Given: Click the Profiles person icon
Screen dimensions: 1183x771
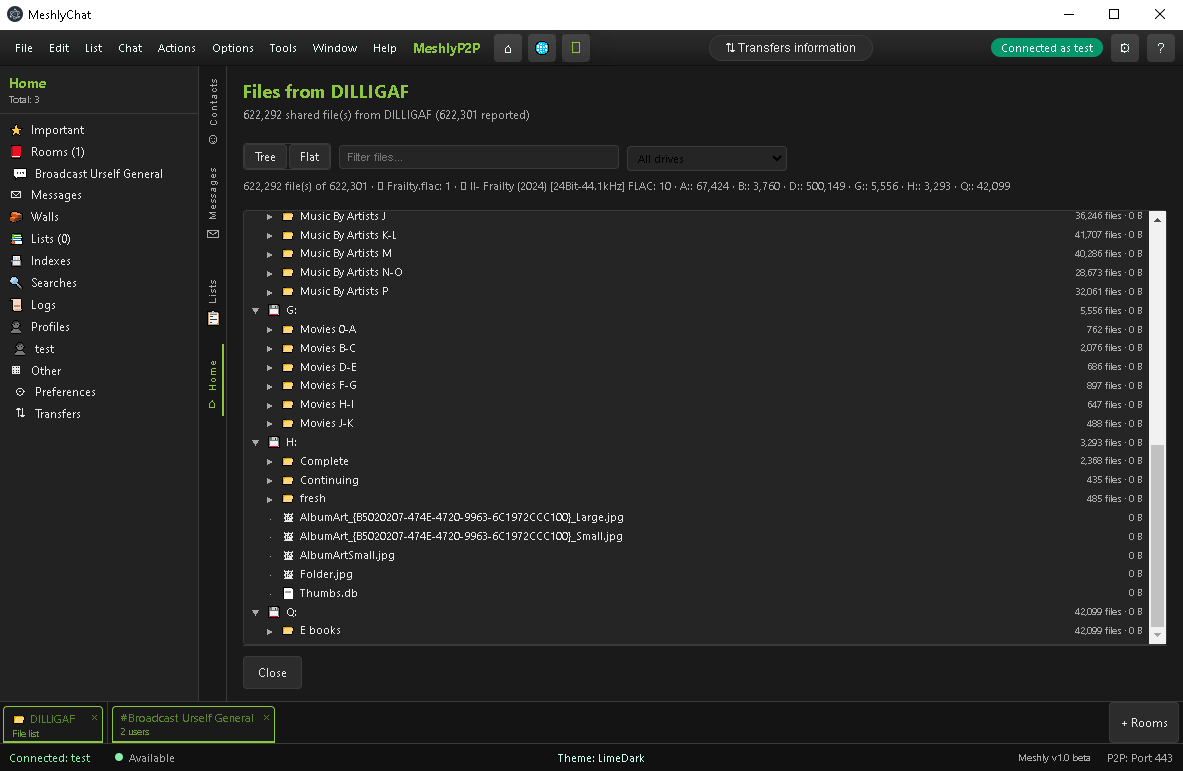Looking at the screenshot, I should 16,327.
